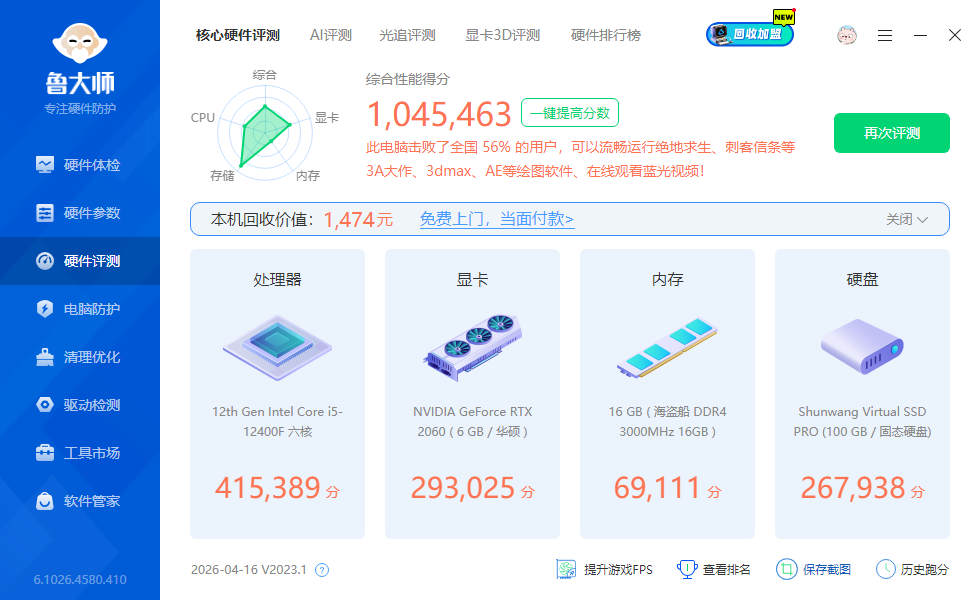Click memory score 69,111

657,488
